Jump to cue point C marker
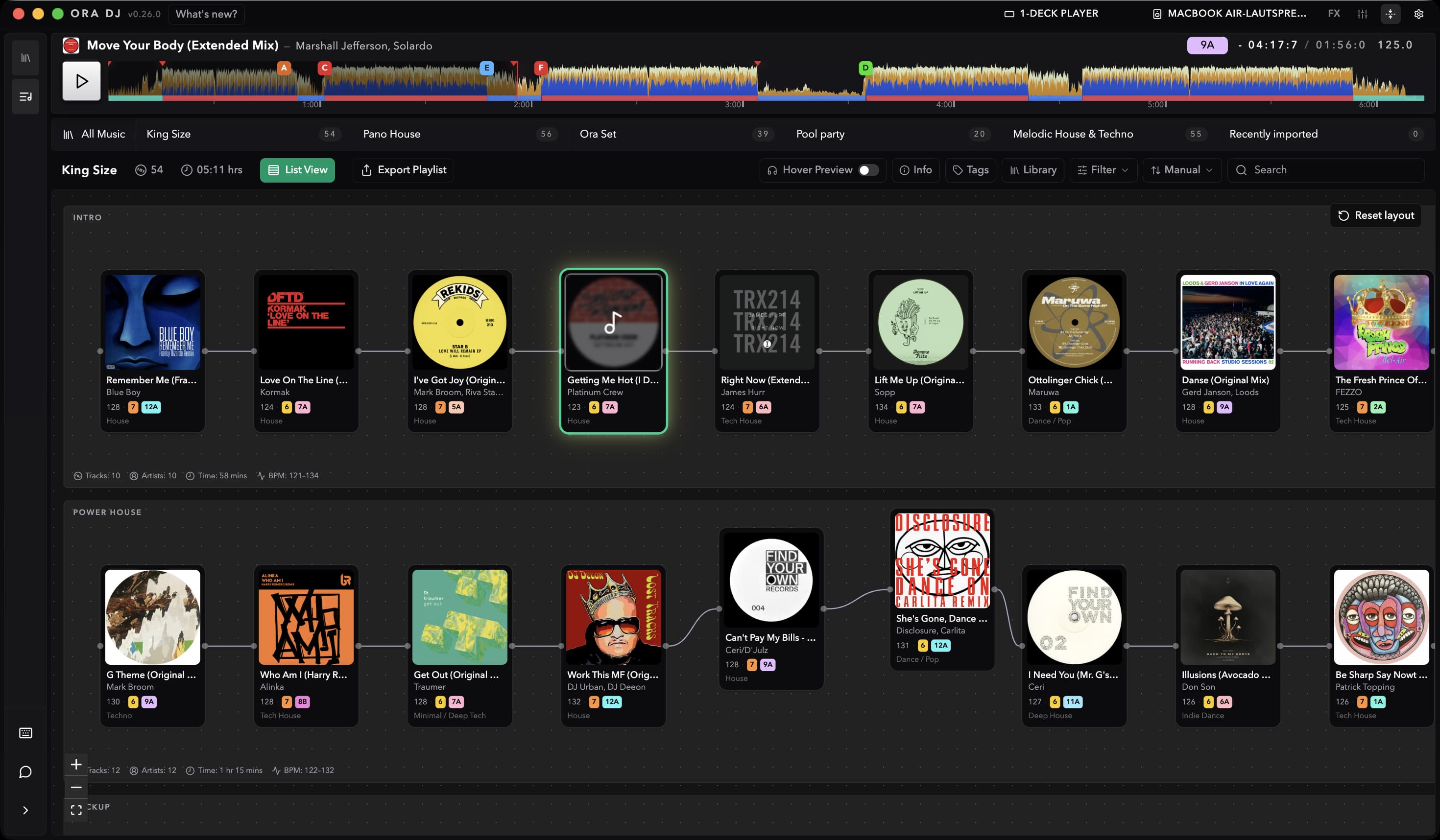Image resolution: width=1440 pixels, height=840 pixels. coord(325,68)
